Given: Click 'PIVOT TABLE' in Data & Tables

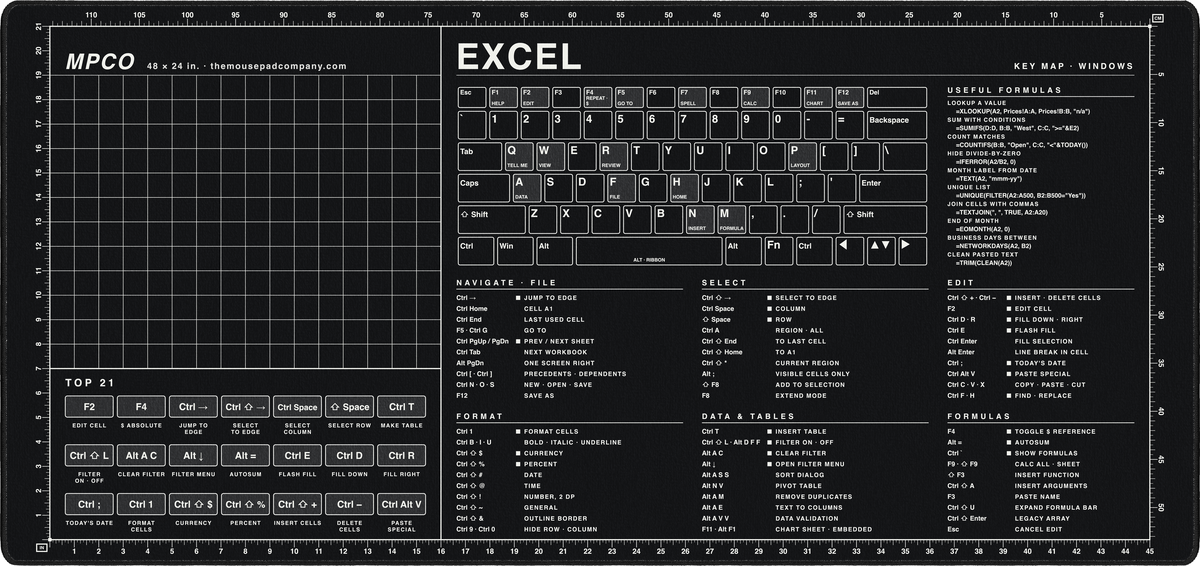Looking at the screenshot, I should 801,485.
